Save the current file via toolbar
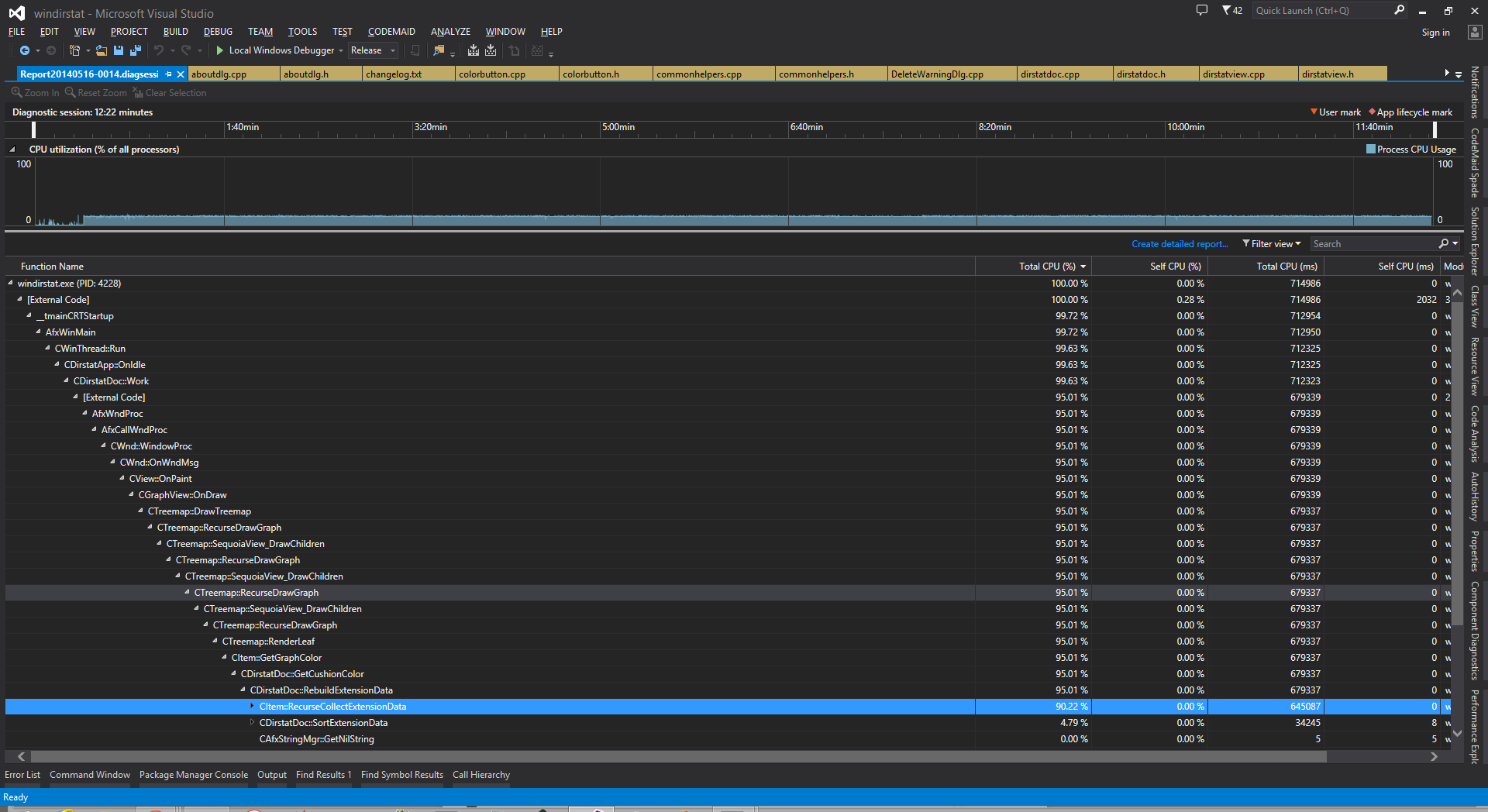This screenshot has width=1488, height=812. point(119,50)
